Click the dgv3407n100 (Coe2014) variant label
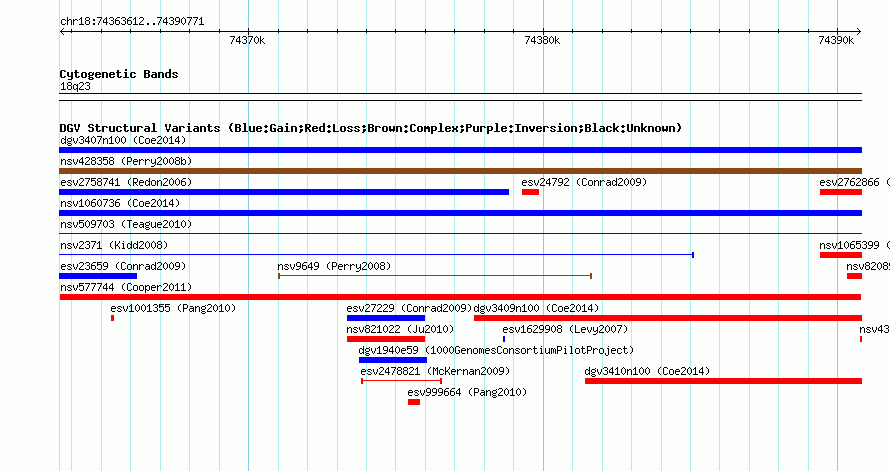Screen dimensions: 890x471 pyautogui.click(x=123, y=140)
